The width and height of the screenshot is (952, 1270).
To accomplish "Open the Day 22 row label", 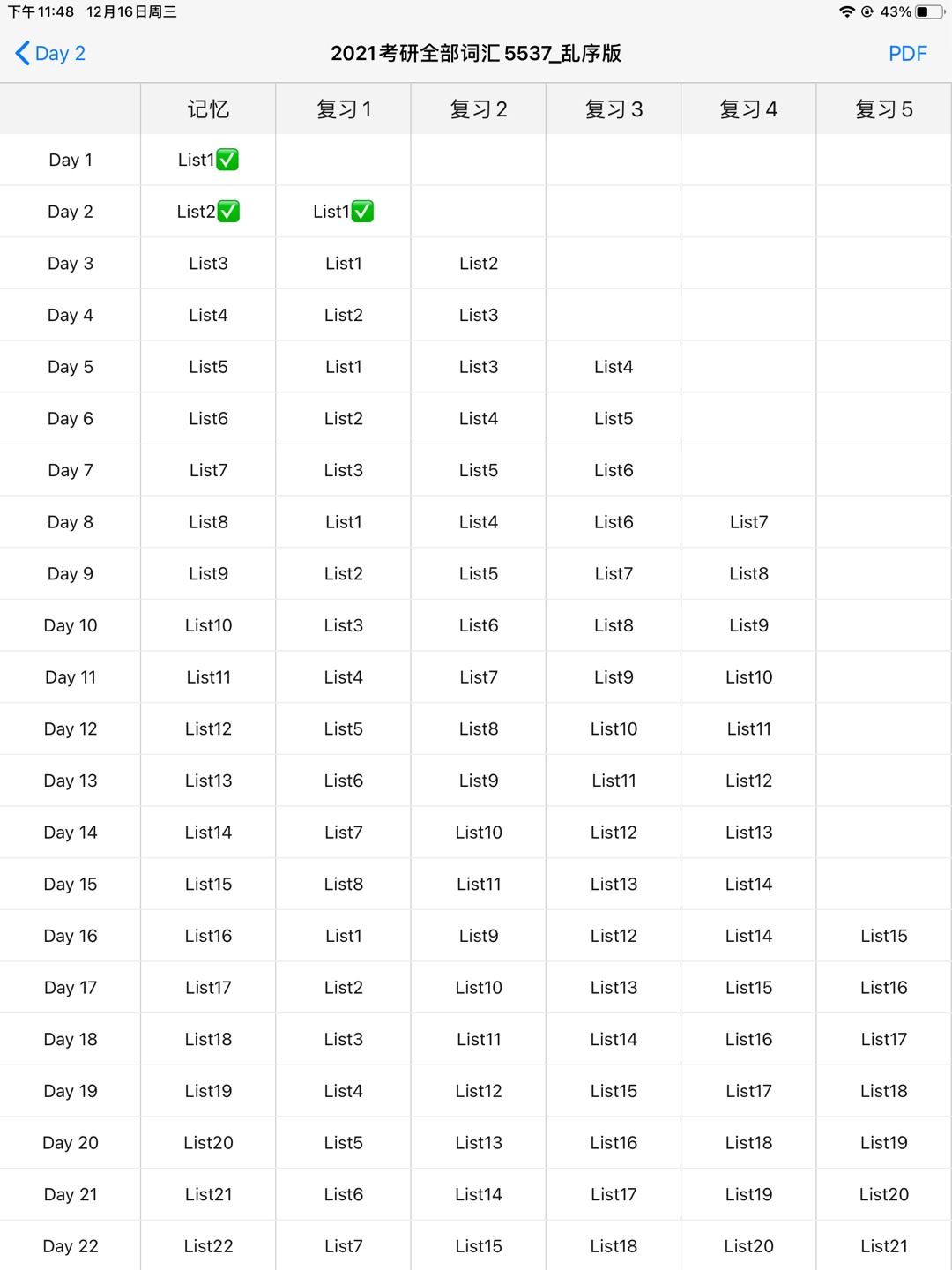I will click(71, 1246).
